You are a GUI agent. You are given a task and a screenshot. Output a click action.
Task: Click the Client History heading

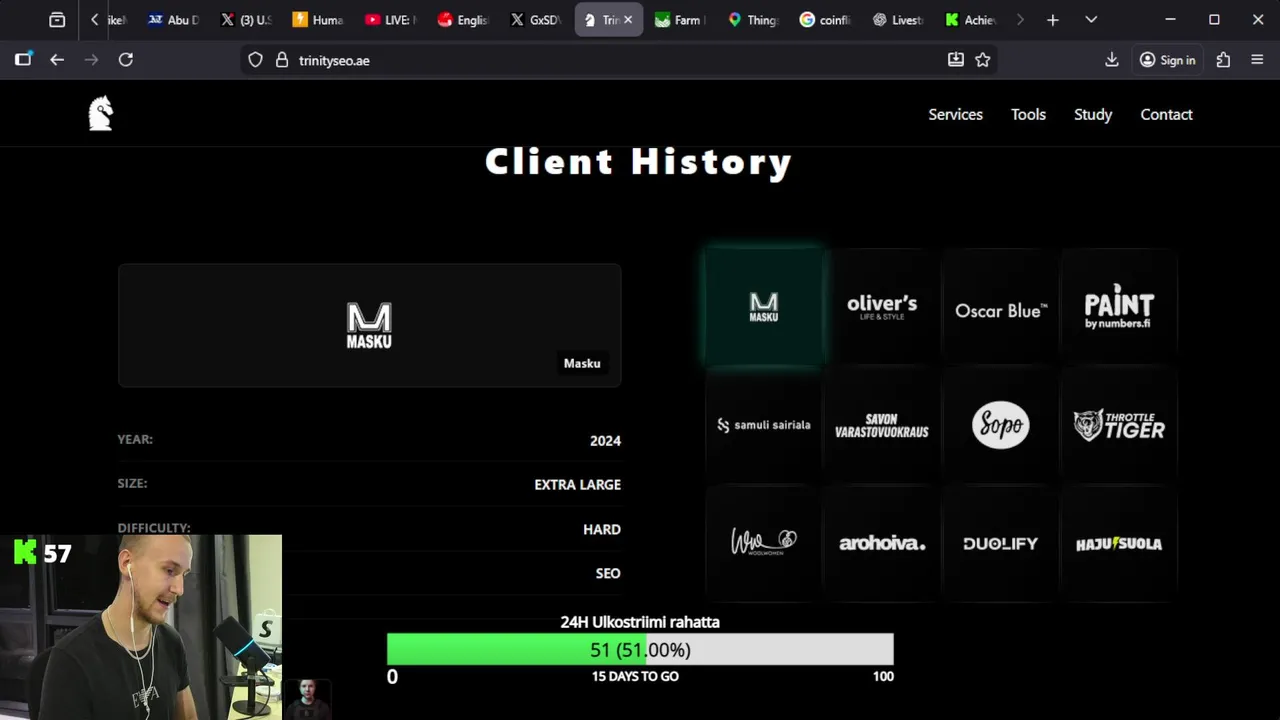coord(639,162)
